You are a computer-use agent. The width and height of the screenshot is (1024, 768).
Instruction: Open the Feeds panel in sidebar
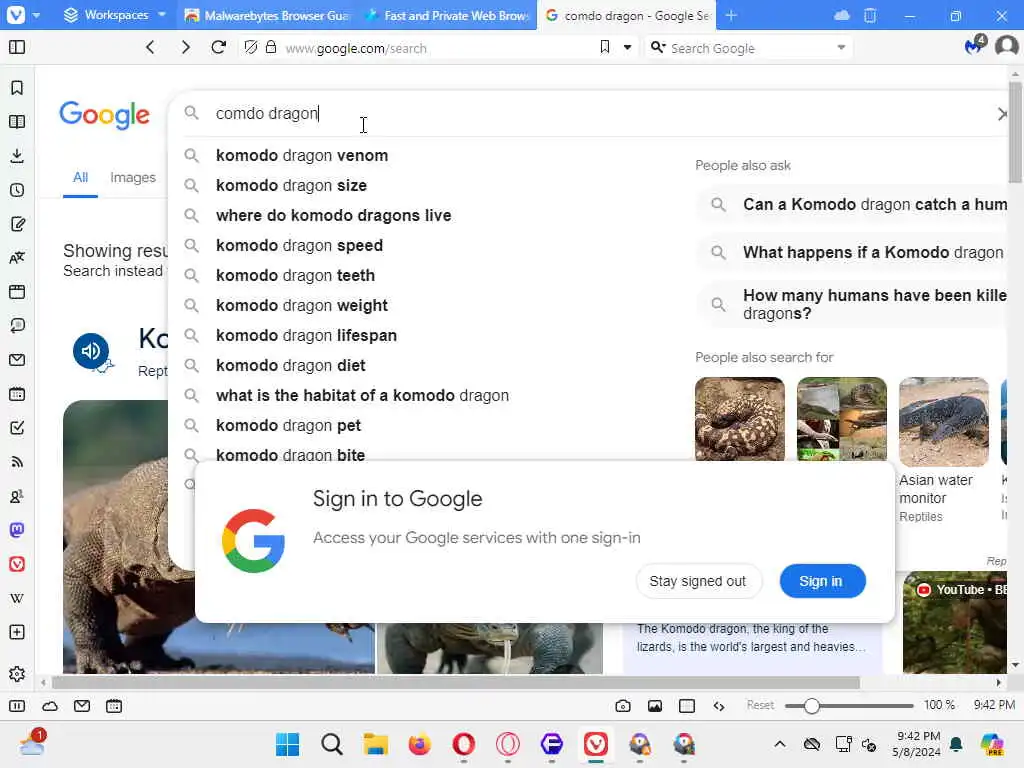click(x=17, y=462)
